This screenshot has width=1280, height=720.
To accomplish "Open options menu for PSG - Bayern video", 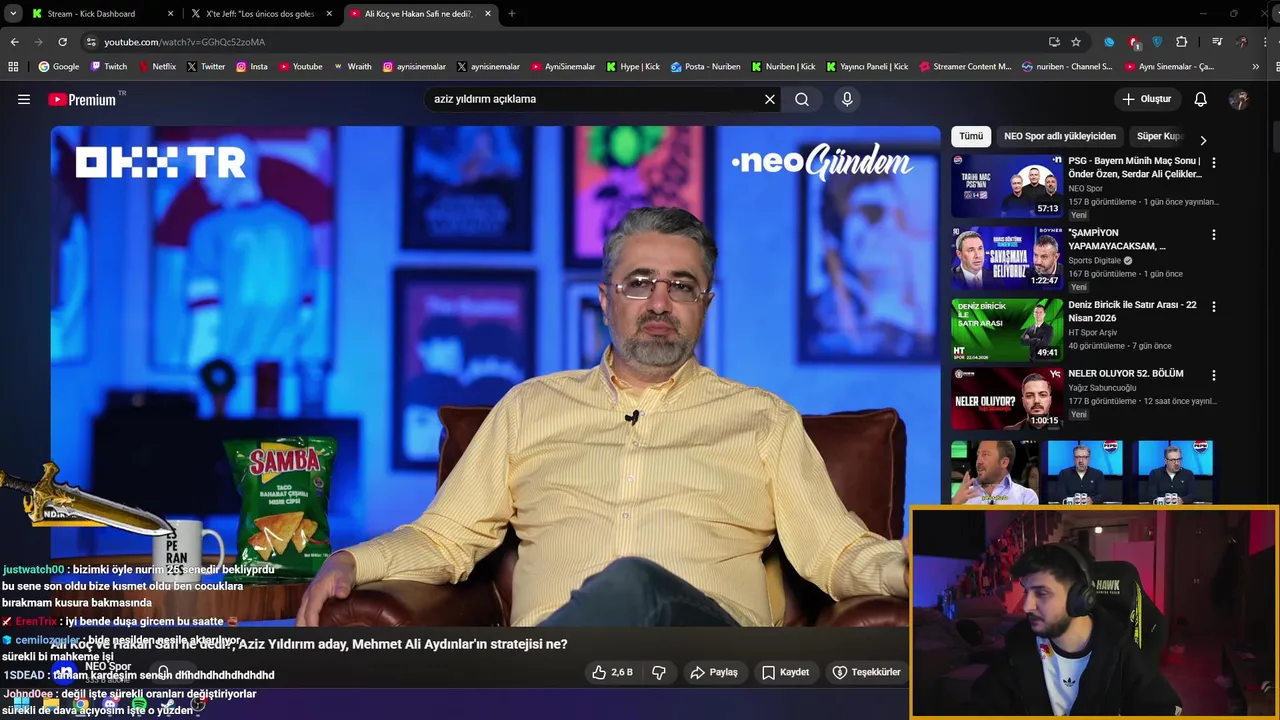I will tap(1214, 162).
